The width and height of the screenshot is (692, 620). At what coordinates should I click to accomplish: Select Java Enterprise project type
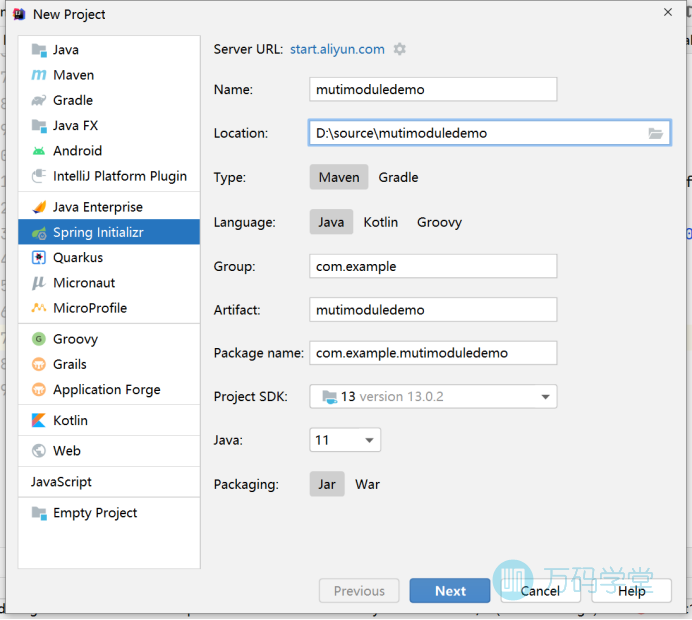tap(109, 207)
